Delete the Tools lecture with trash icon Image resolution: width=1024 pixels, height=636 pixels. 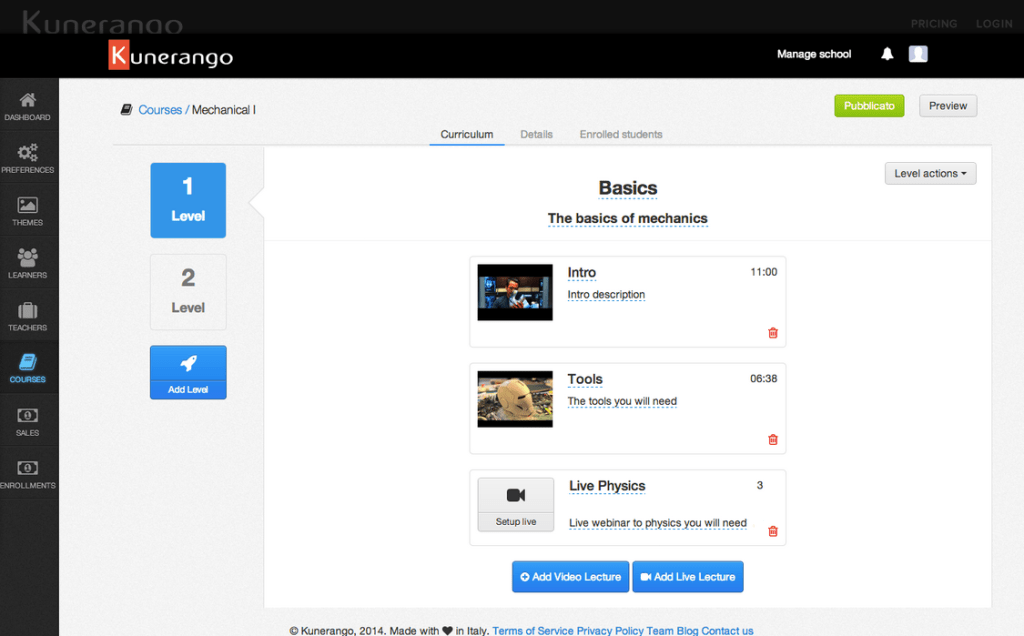tap(773, 439)
